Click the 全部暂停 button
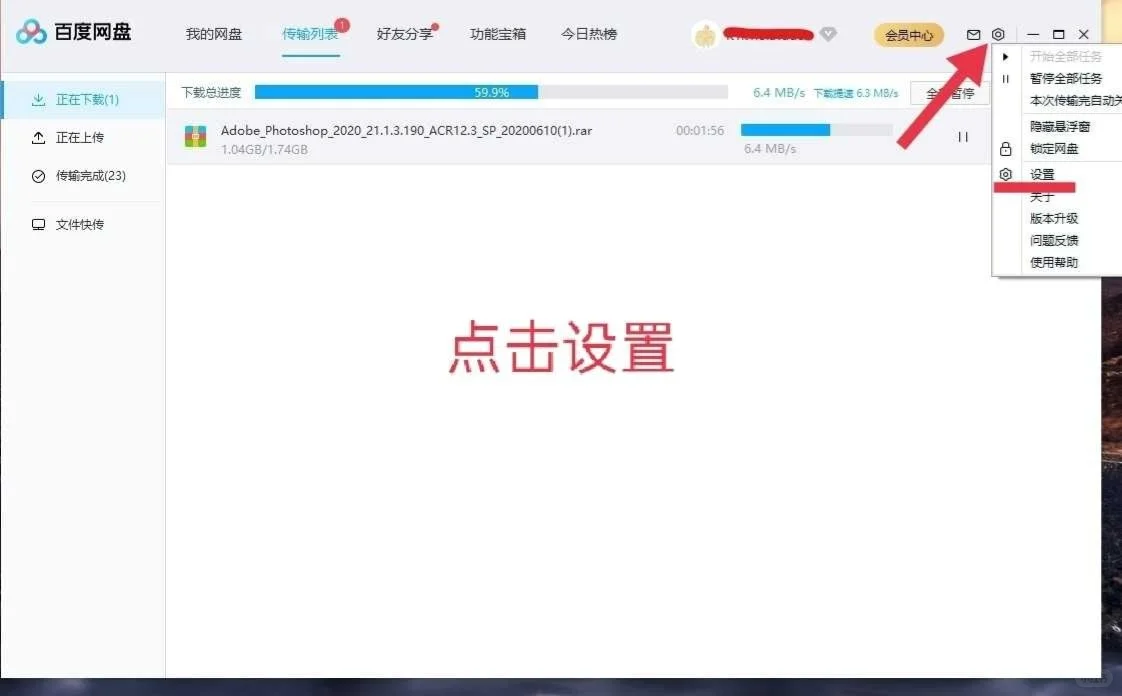Screen dimensions: 1122x696 click(949, 91)
